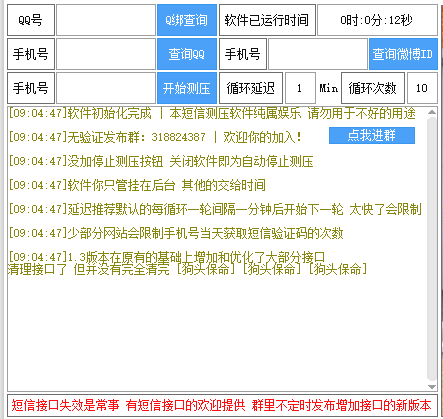This screenshot has height=419, width=443.
Task: Click the 软件已运行时间 label
Action: (267, 20)
